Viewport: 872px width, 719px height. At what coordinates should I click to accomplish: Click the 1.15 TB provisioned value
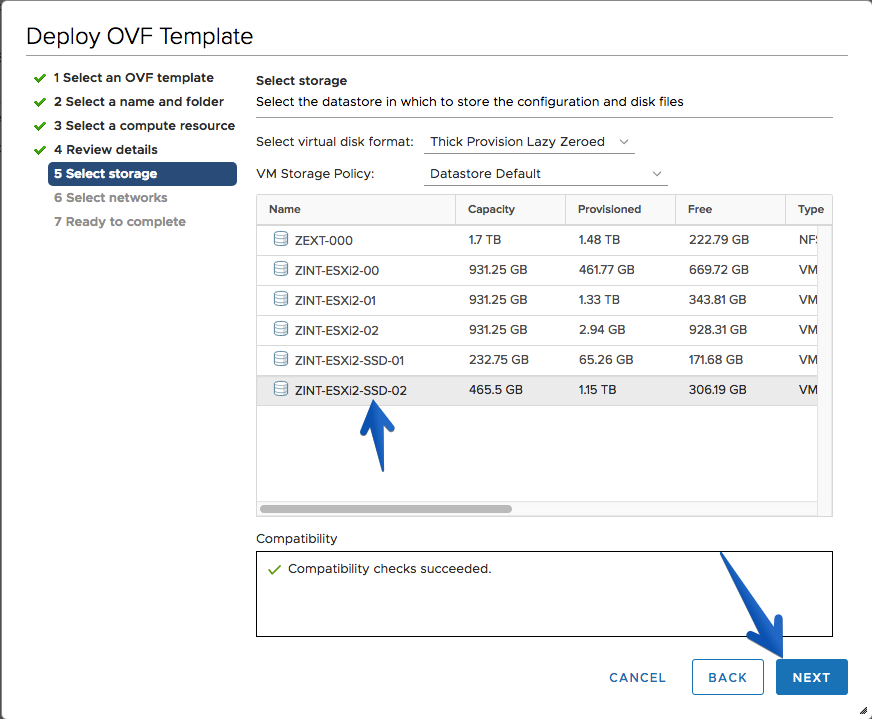pyautogui.click(x=597, y=390)
